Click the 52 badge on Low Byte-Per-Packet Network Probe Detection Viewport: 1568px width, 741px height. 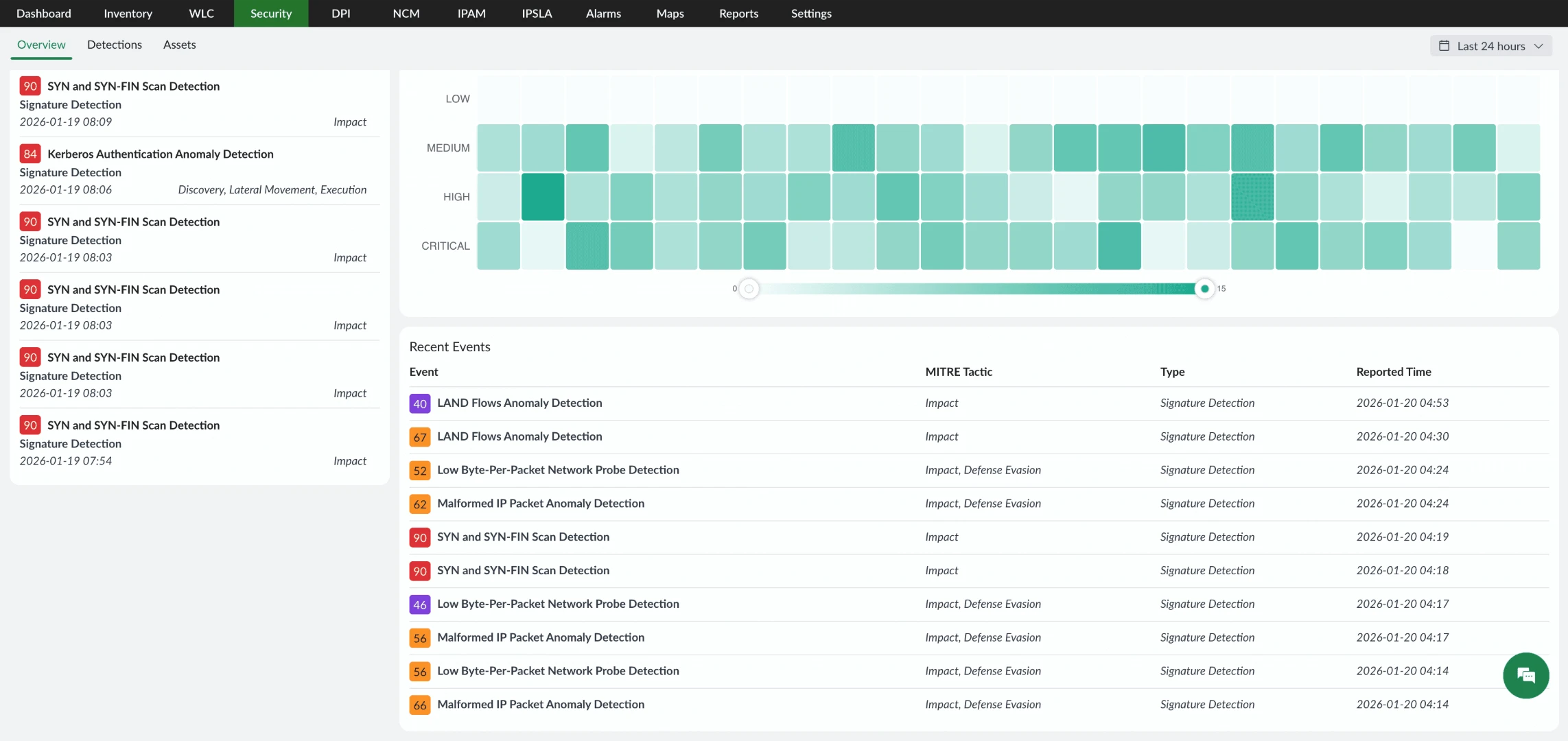[x=419, y=470]
